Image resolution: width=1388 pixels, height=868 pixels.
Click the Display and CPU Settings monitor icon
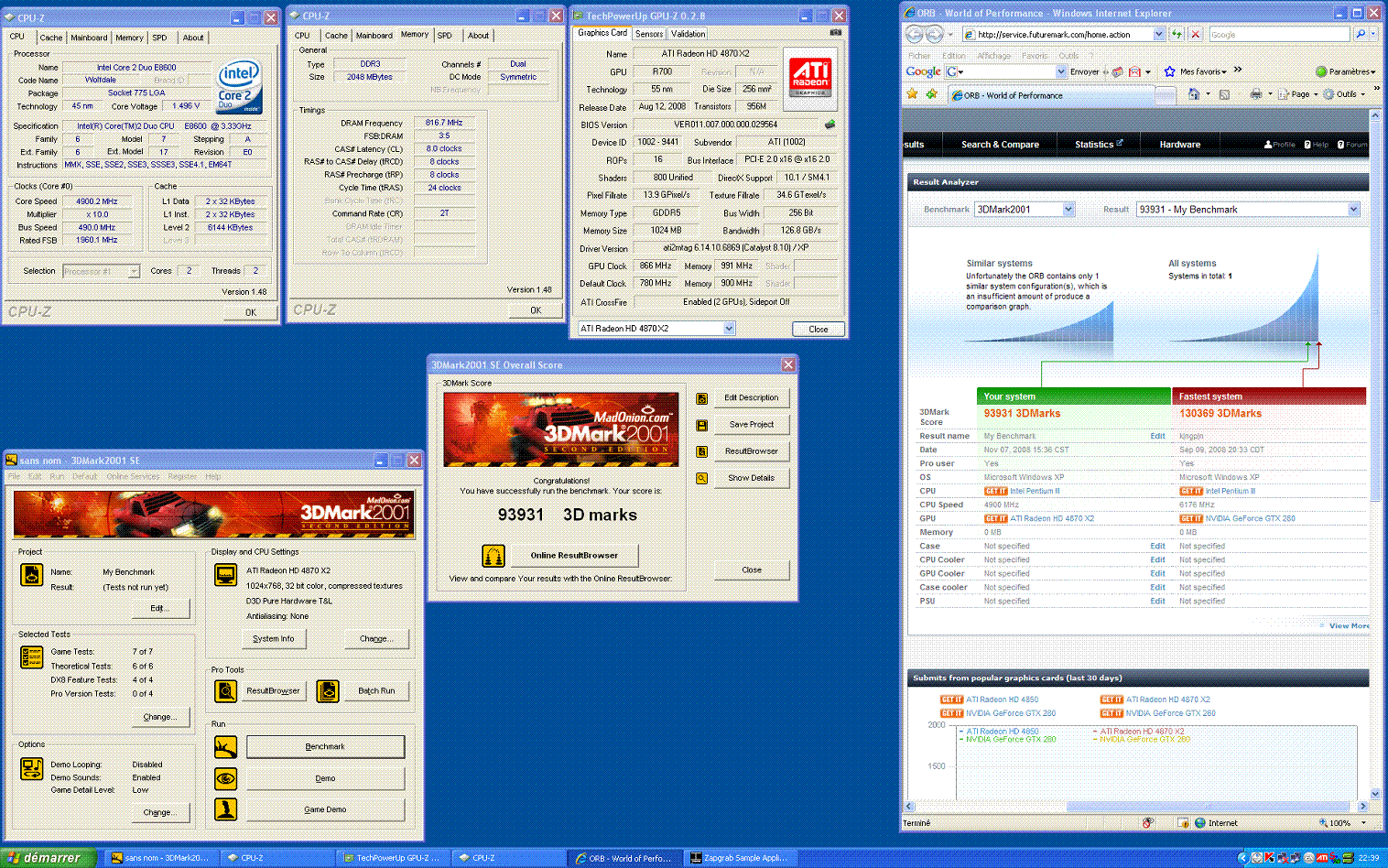[225, 575]
